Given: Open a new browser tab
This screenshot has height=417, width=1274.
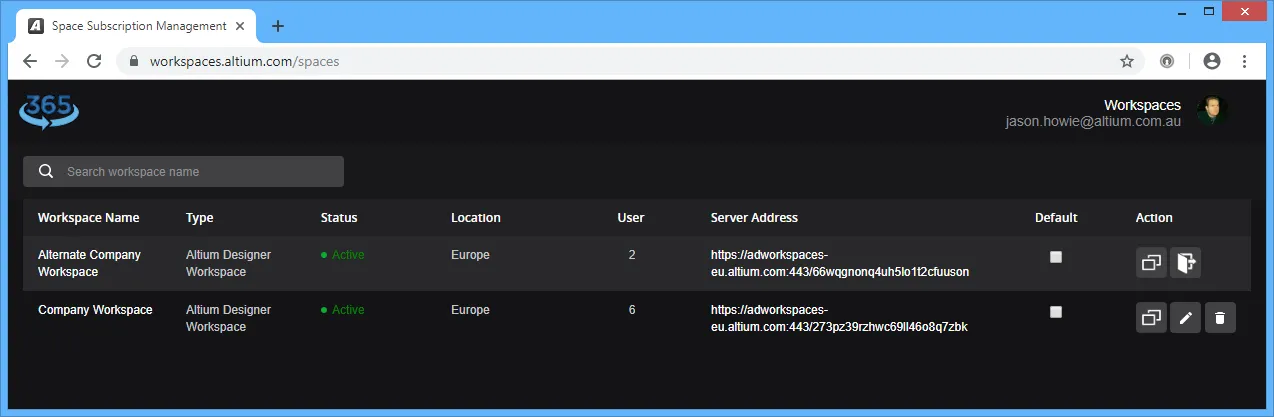Looking at the screenshot, I should click(278, 26).
